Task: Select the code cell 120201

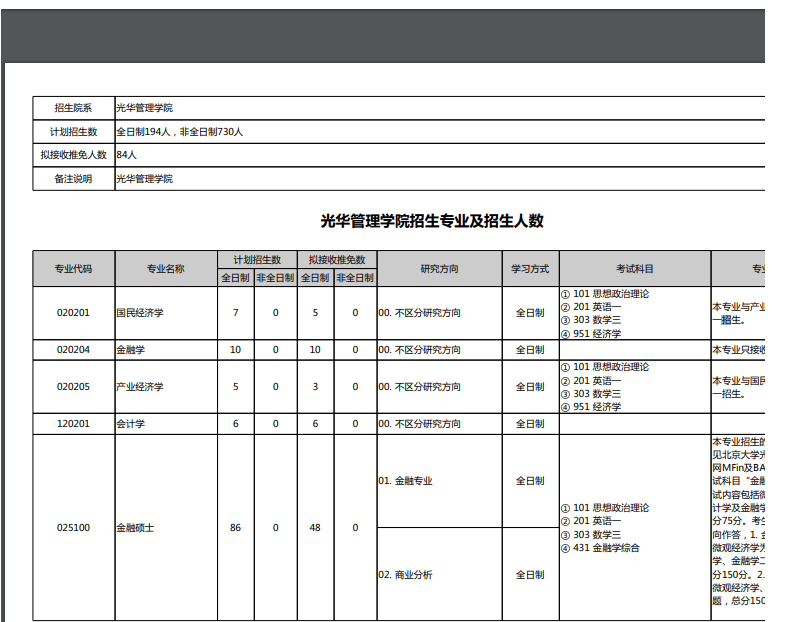Action: click(74, 423)
